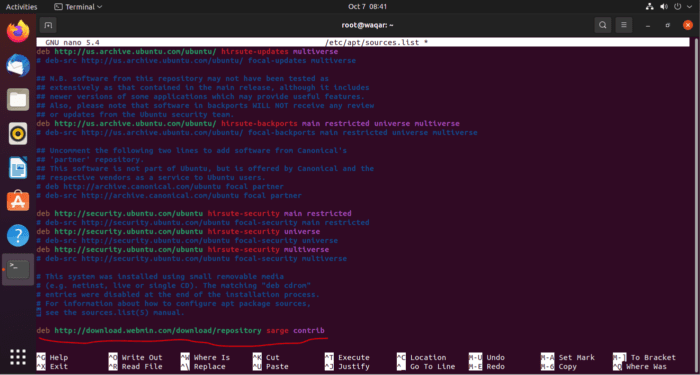Screen dimensions: 700x375
Task: Launch LibreOffice Writer from the dock
Action: [18, 168]
